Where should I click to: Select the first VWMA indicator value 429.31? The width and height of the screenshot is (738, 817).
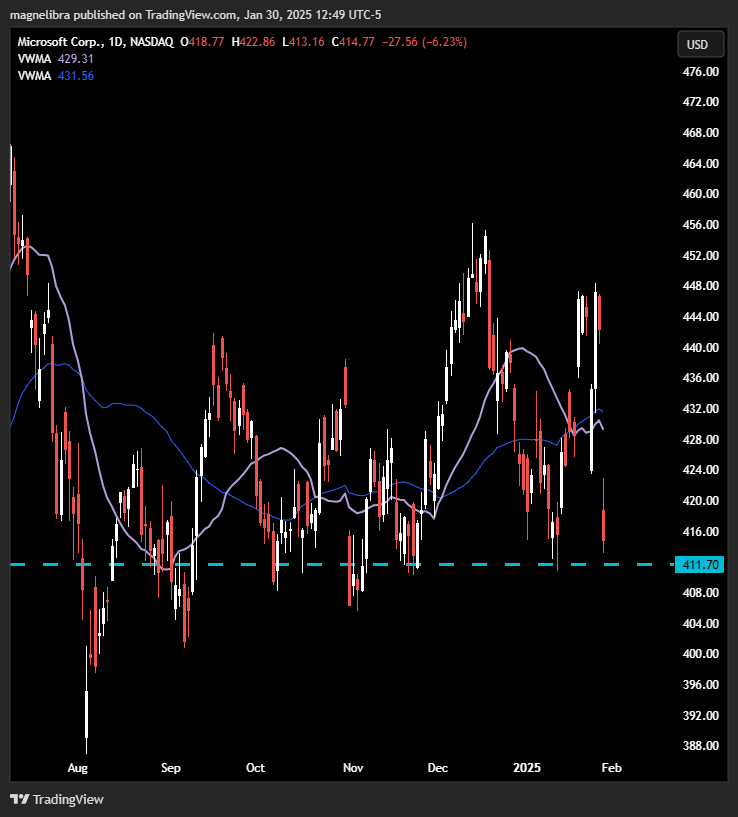click(76, 59)
